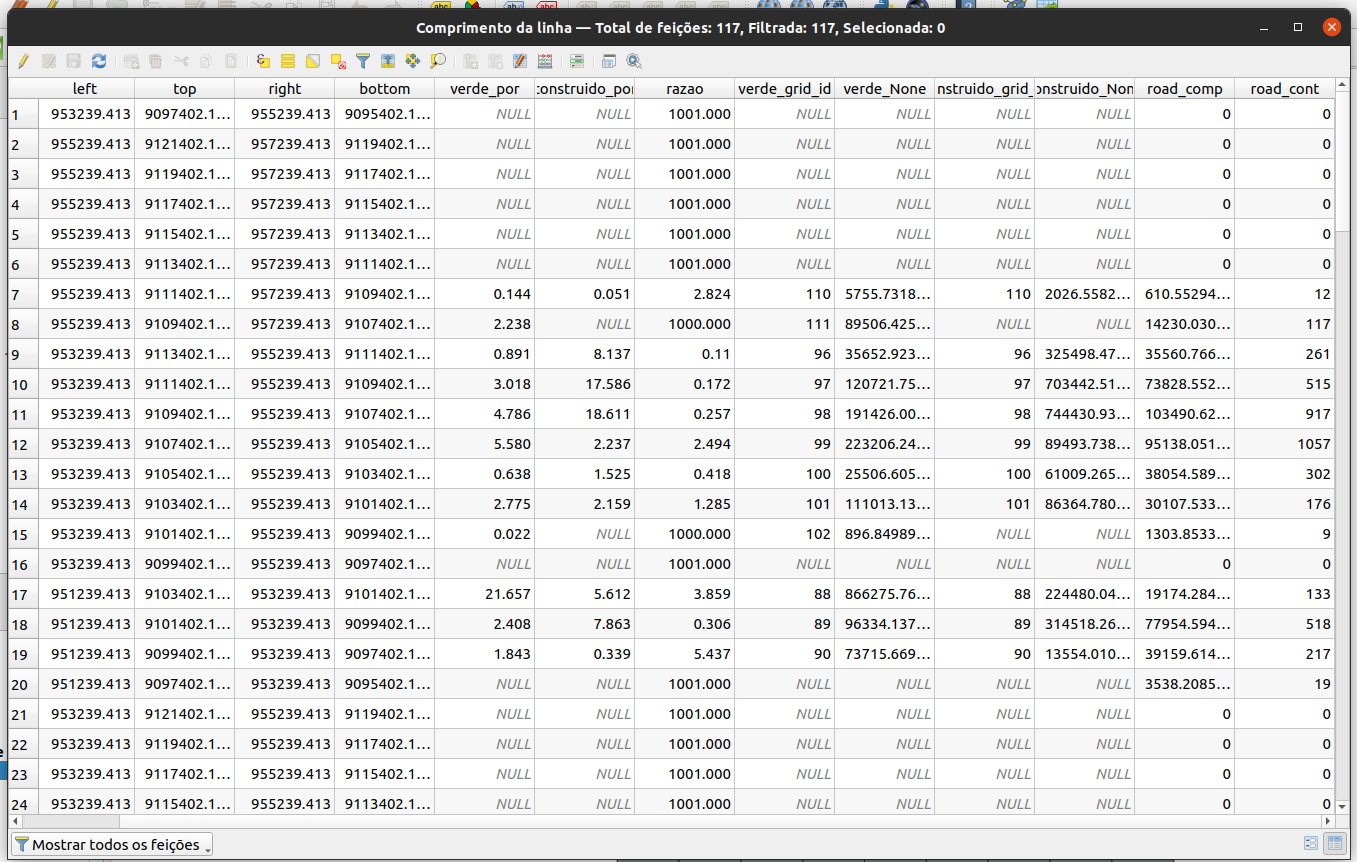This screenshot has width=1357, height=862.
Task: Click cell value 0.144 in verde_por
Action: [485, 294]
